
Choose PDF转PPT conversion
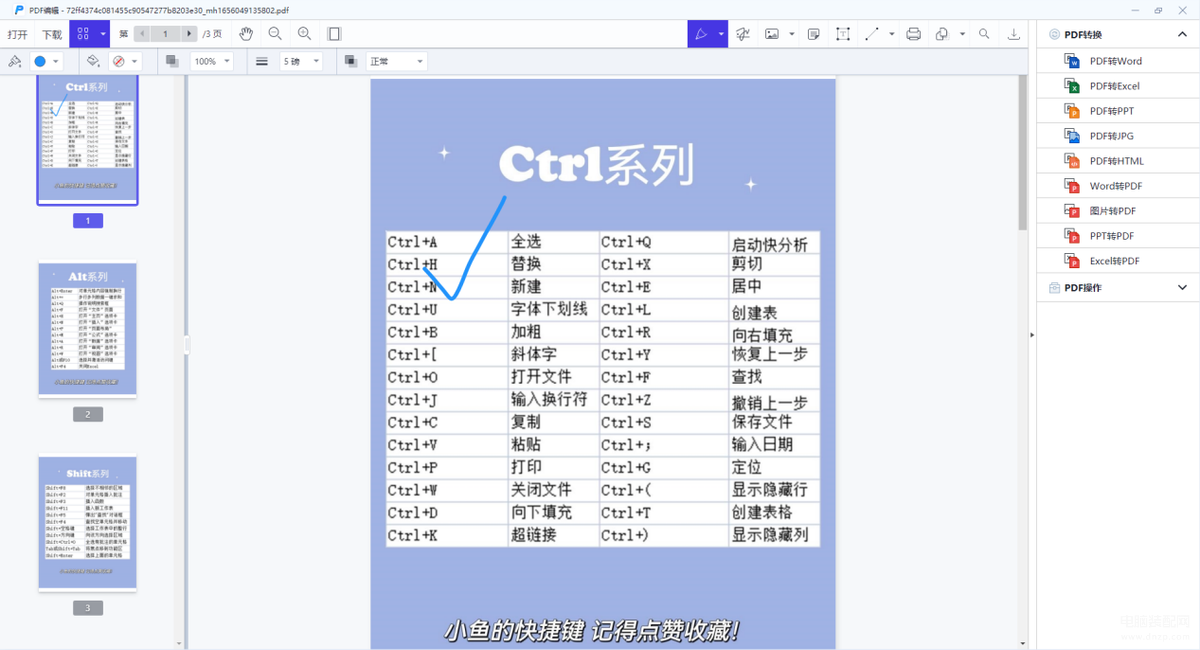coord(1118,111)
